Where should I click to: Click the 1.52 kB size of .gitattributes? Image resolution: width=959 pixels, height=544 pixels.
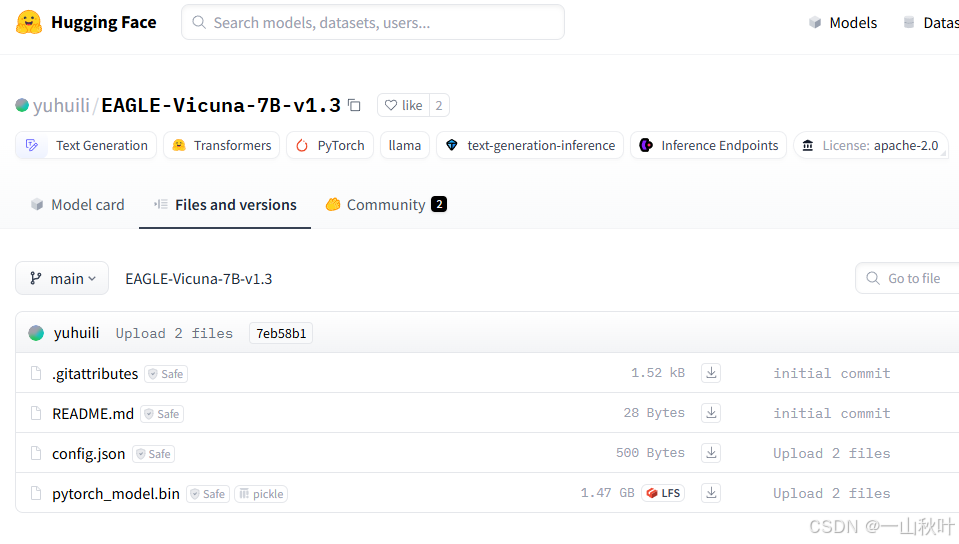coord(658,373)
